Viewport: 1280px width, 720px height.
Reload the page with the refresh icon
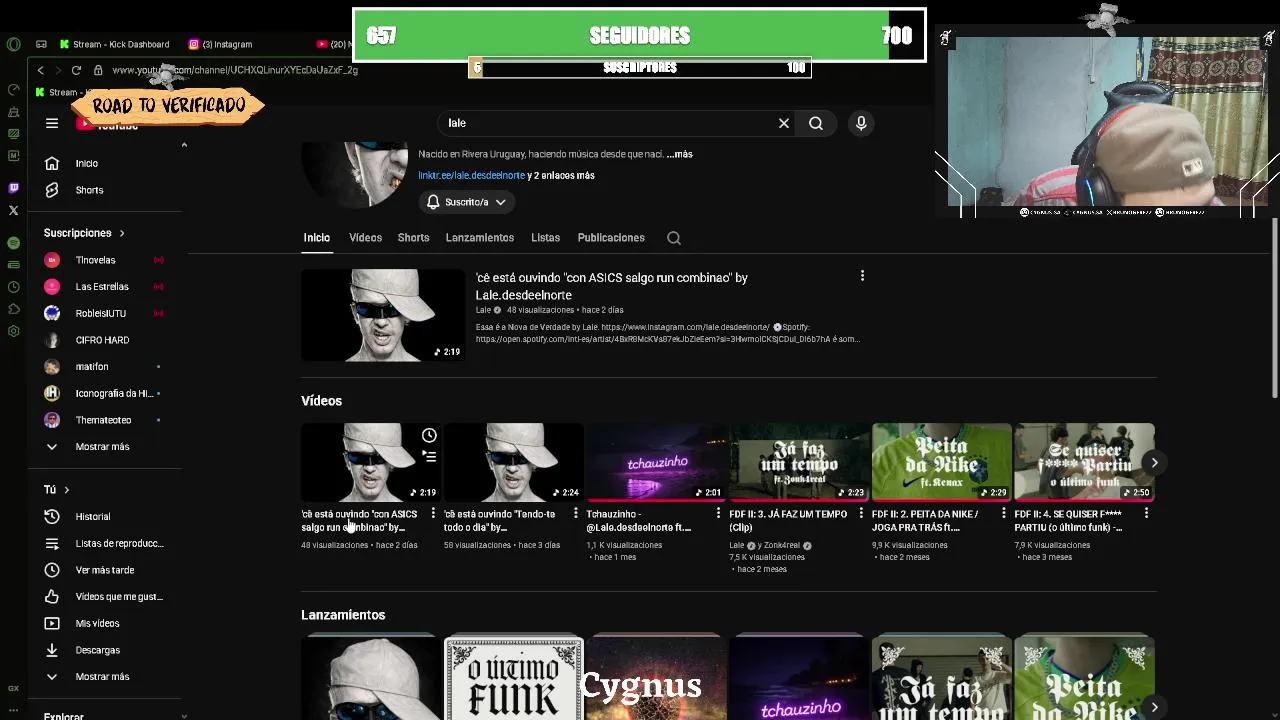76,70
